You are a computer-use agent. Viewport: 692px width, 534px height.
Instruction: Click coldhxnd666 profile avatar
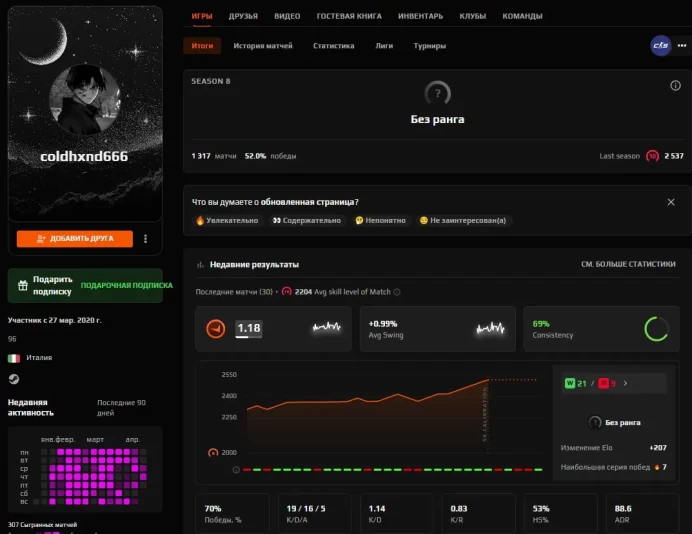coord(85,99)
